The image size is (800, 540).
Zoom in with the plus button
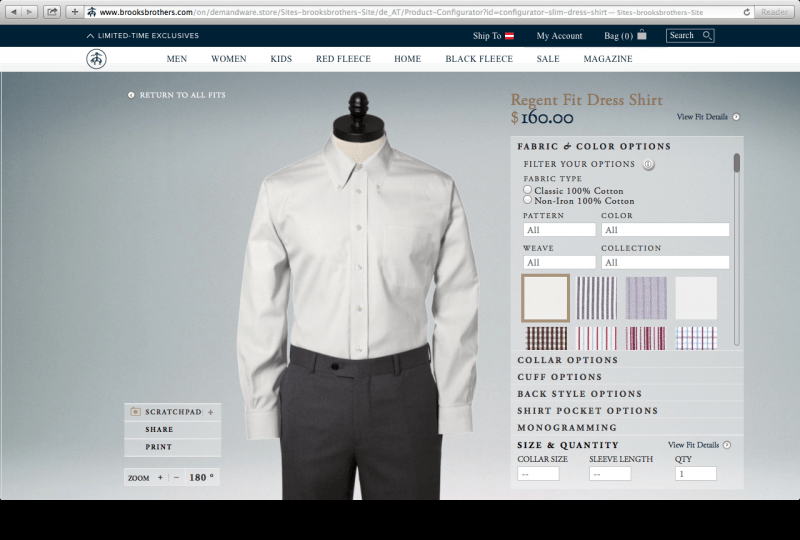(x=160, y=477)
